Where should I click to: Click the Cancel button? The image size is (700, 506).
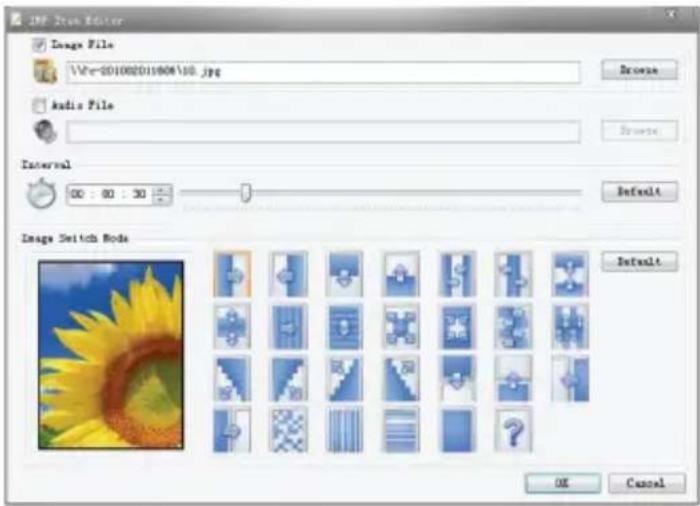coord(646,483)
